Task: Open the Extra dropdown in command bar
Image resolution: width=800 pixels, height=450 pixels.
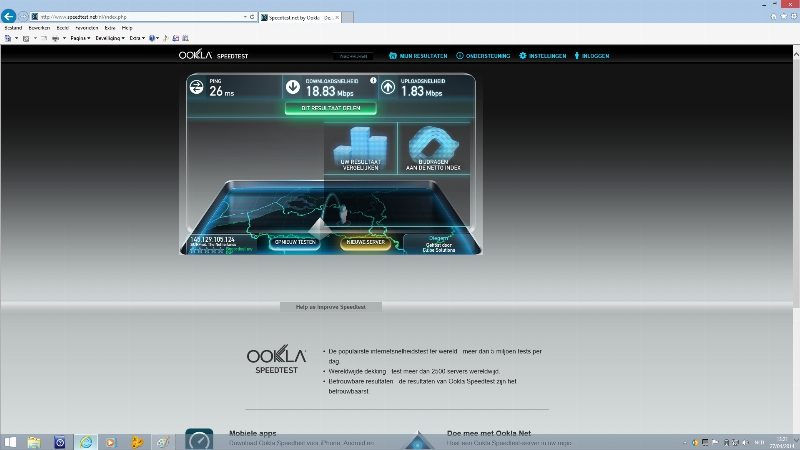Action: tap(137, 38)
